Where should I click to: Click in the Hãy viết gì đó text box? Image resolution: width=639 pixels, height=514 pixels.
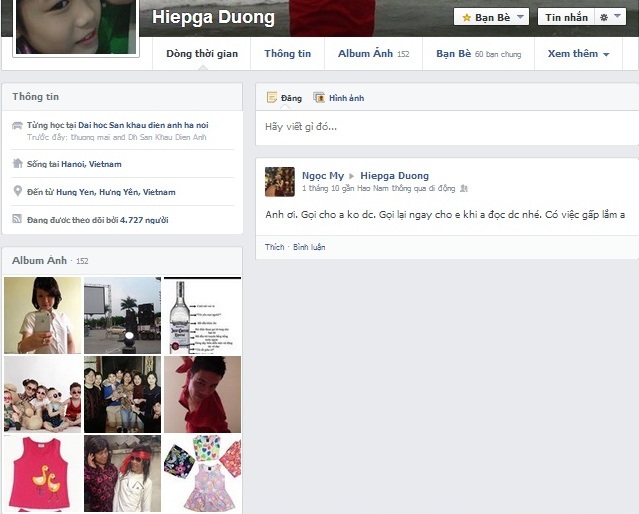(445, 127)
